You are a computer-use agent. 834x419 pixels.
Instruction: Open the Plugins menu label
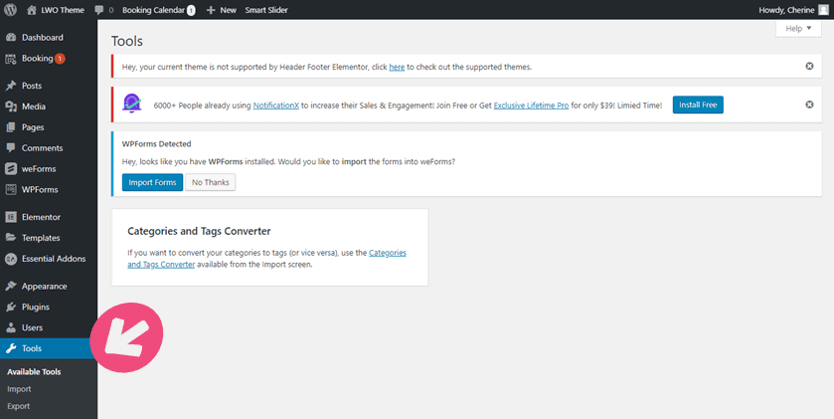coord(36,307)
